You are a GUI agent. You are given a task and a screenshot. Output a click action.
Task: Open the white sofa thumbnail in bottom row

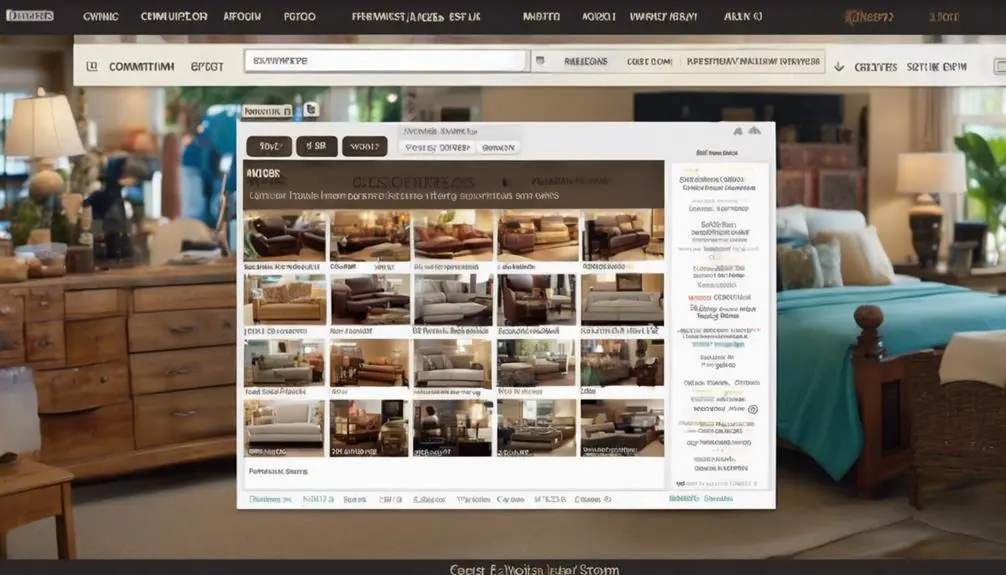tap(285, 422)
